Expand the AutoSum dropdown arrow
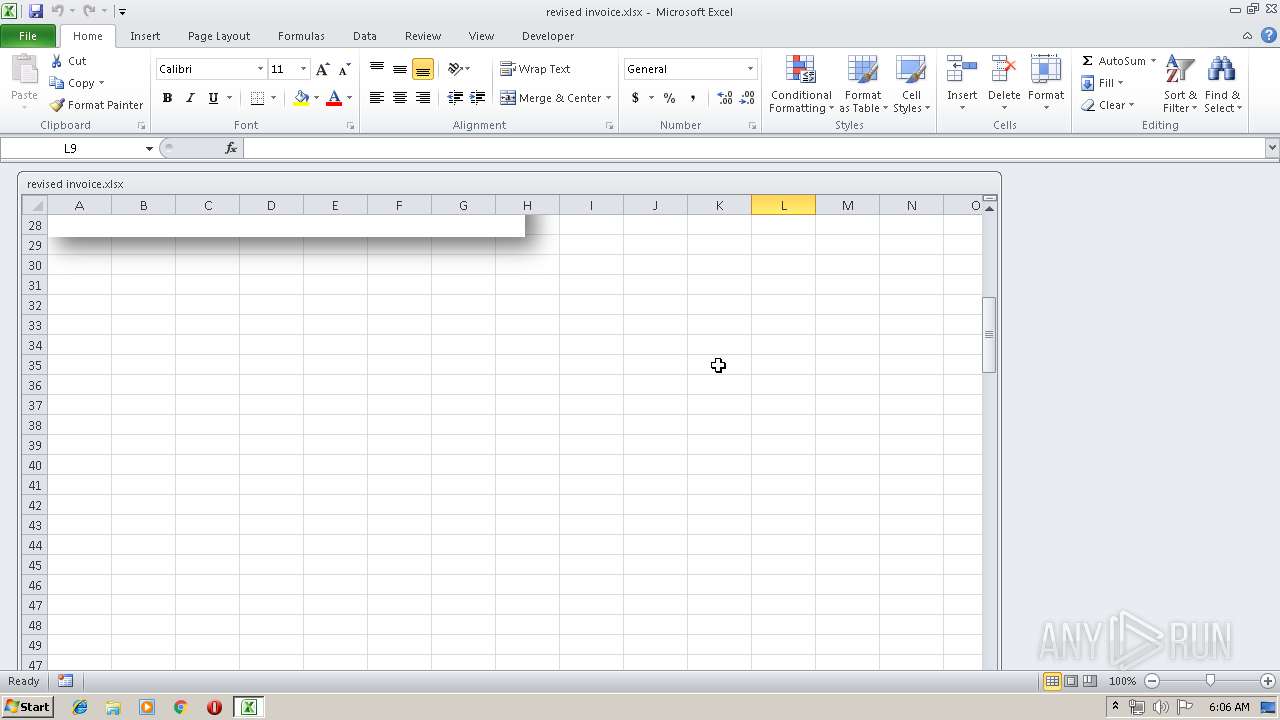 pos(1153,61)
